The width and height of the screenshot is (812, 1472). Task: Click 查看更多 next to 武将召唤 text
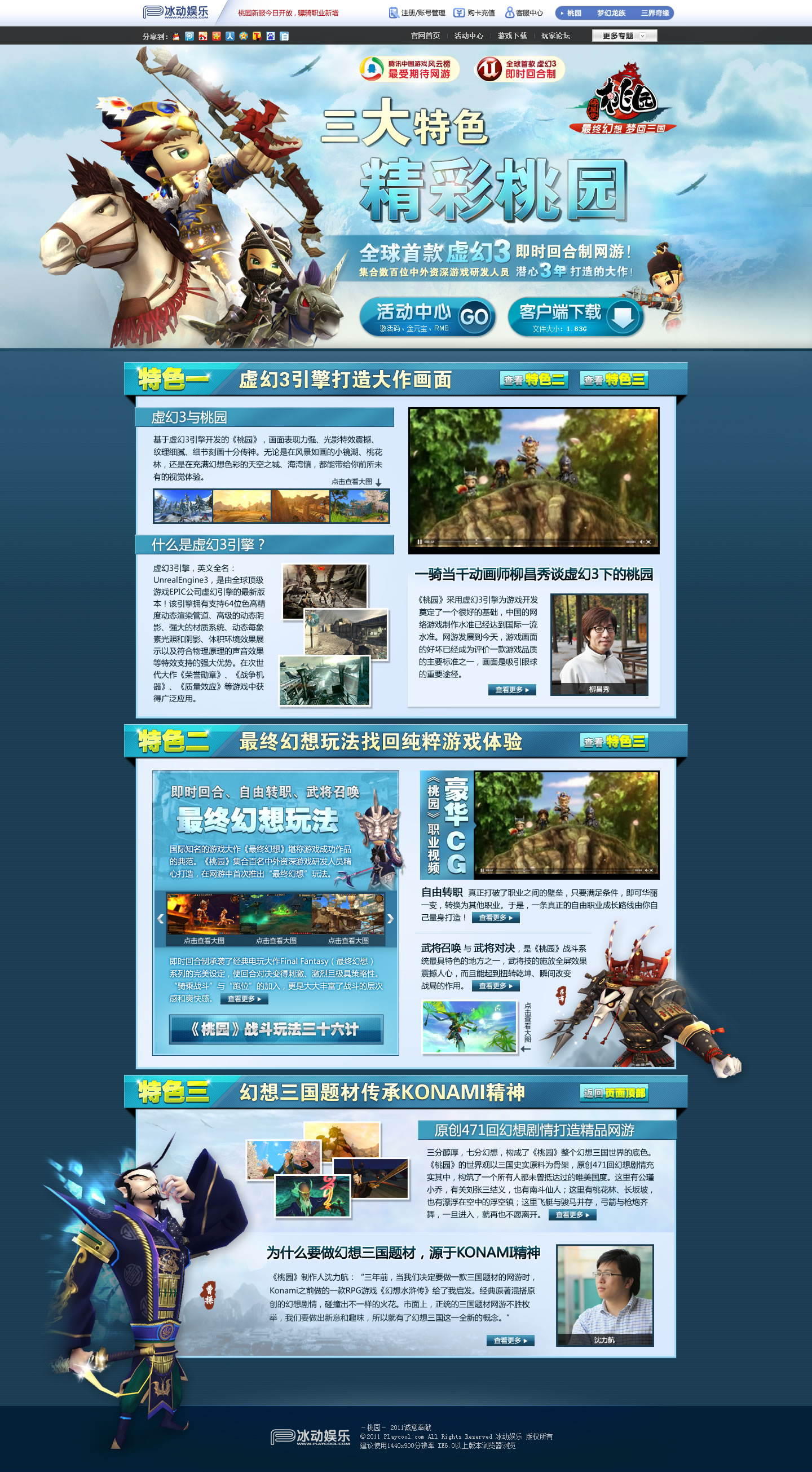(496, 986)
